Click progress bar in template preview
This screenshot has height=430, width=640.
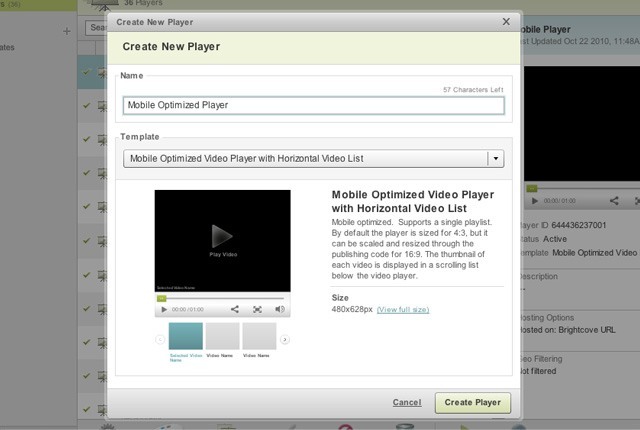coord(220,298)
